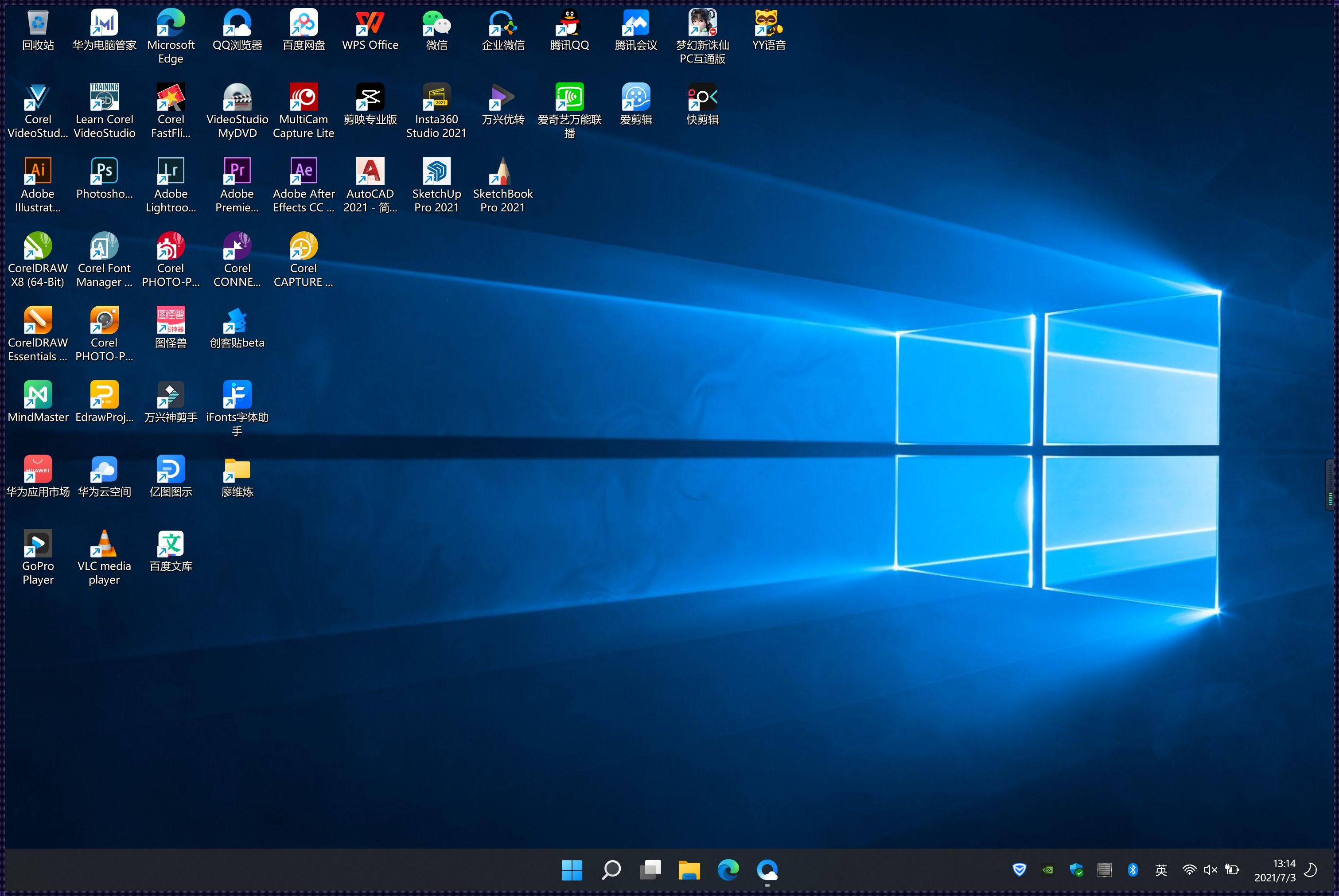Unmute the muted volume speaker icon
The height and width of the screenshot is (896, 1339).
click(x=1210, y=870)
